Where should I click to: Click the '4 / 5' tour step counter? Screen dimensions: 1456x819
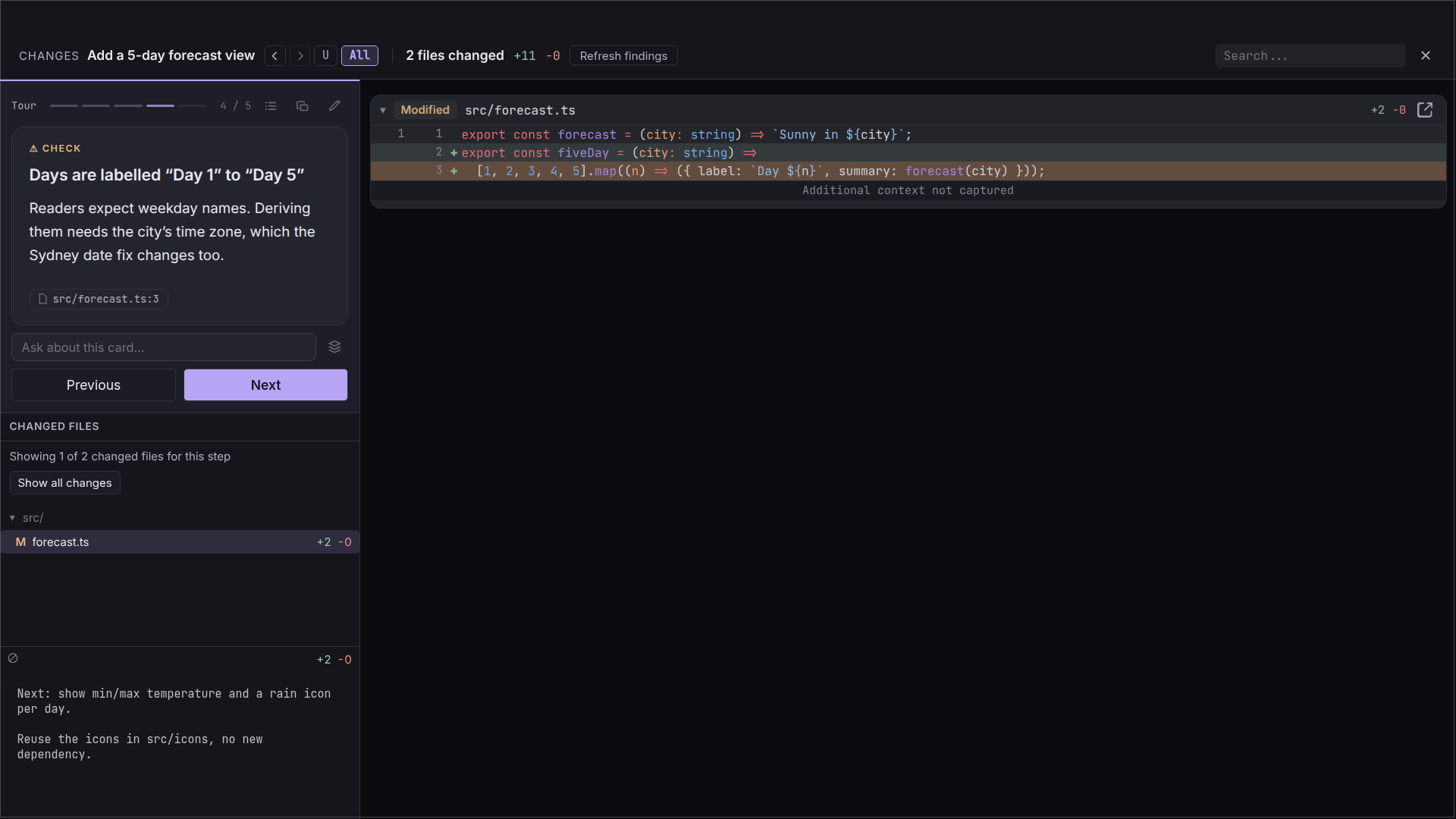[236, 105]
